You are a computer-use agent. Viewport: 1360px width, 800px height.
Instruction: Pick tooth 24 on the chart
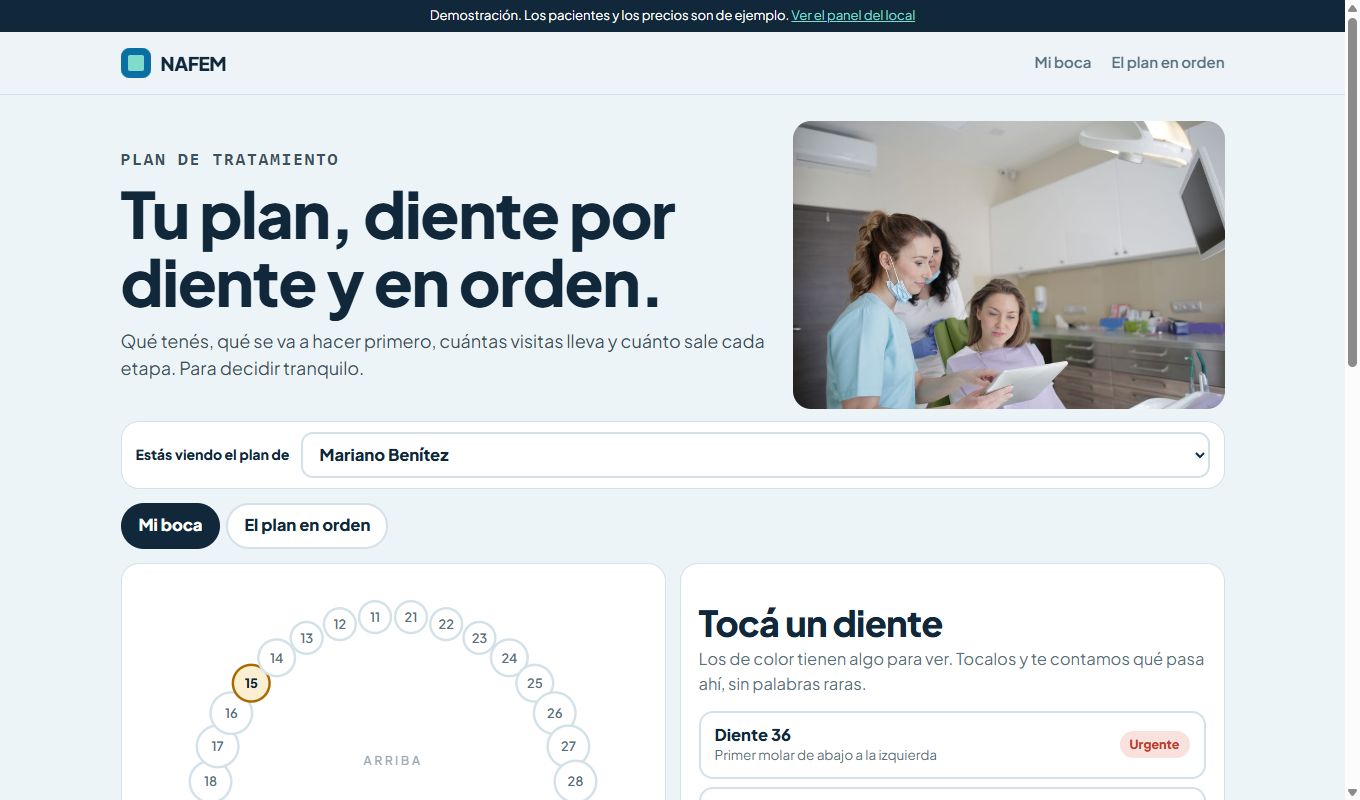[509, 658]
